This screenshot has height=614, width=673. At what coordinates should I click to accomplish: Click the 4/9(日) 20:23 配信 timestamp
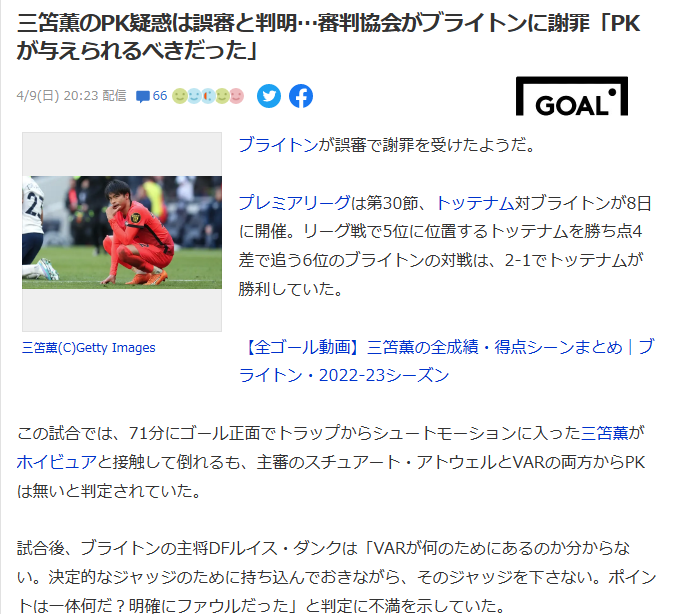coord(71,95)
